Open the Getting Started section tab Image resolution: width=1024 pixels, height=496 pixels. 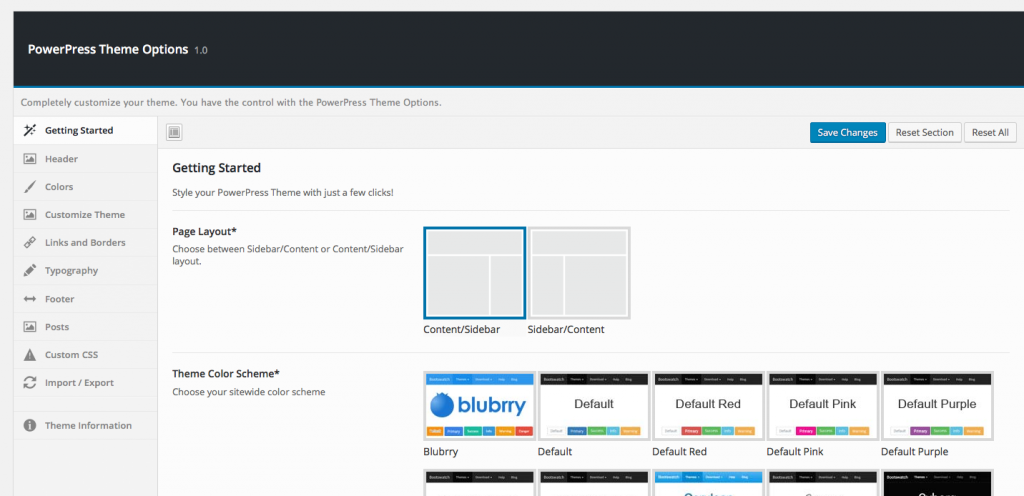point(86,131)
